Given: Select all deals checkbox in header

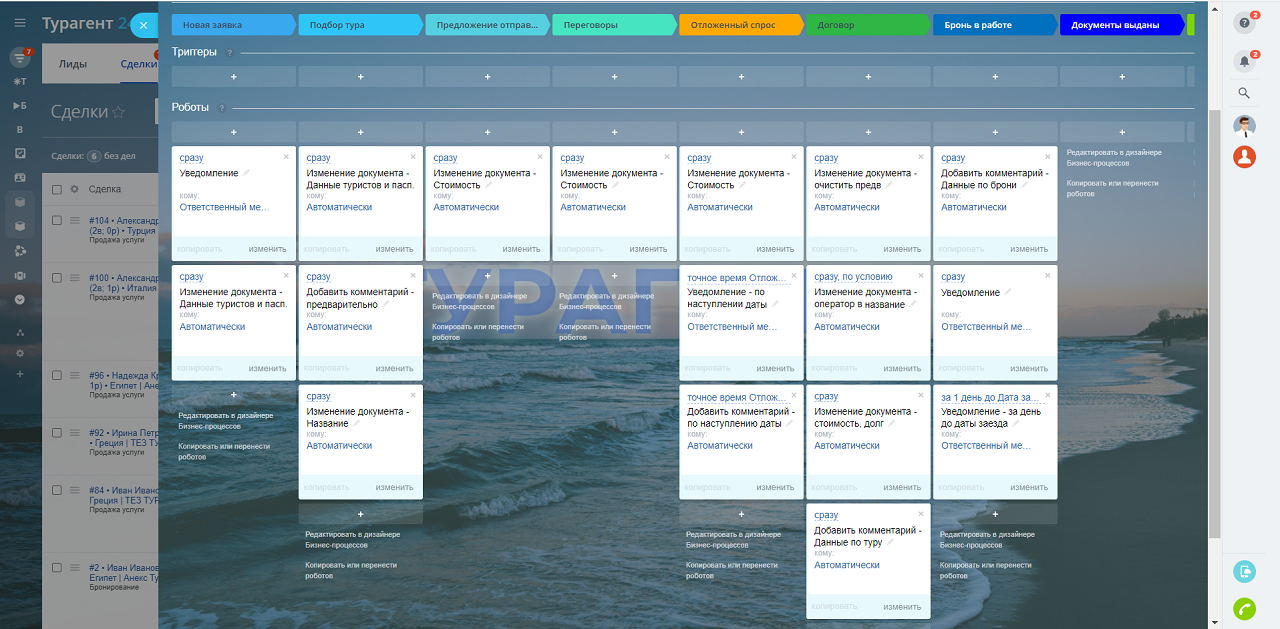Looking at the screenshot, I should [x=57, y=189].
